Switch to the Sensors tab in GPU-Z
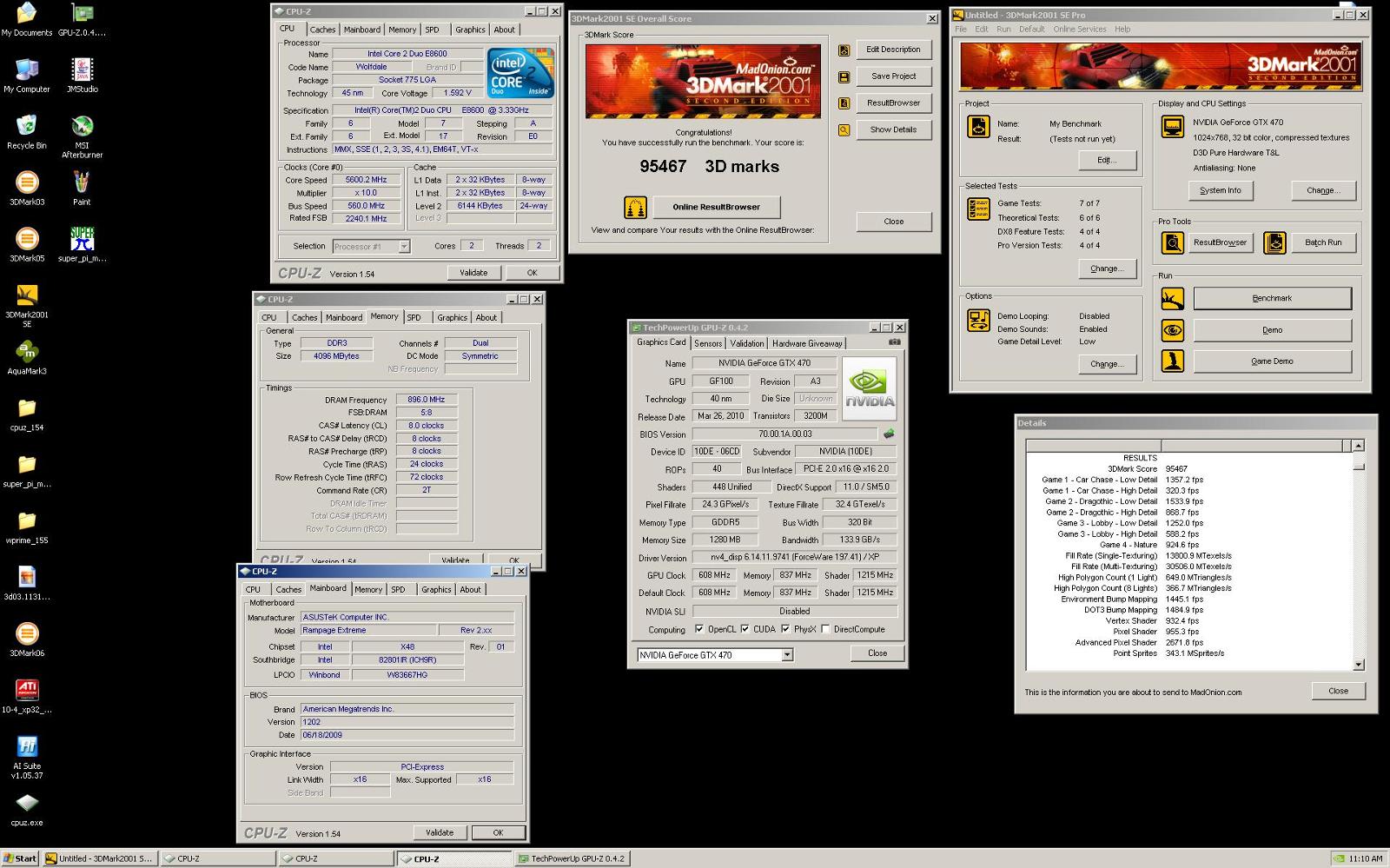 [708, 343]
